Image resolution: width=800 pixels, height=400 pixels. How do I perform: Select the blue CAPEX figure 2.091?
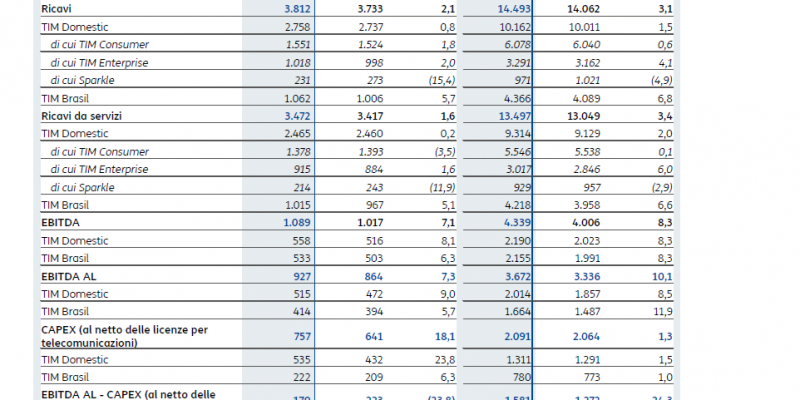tap(518, 337)
